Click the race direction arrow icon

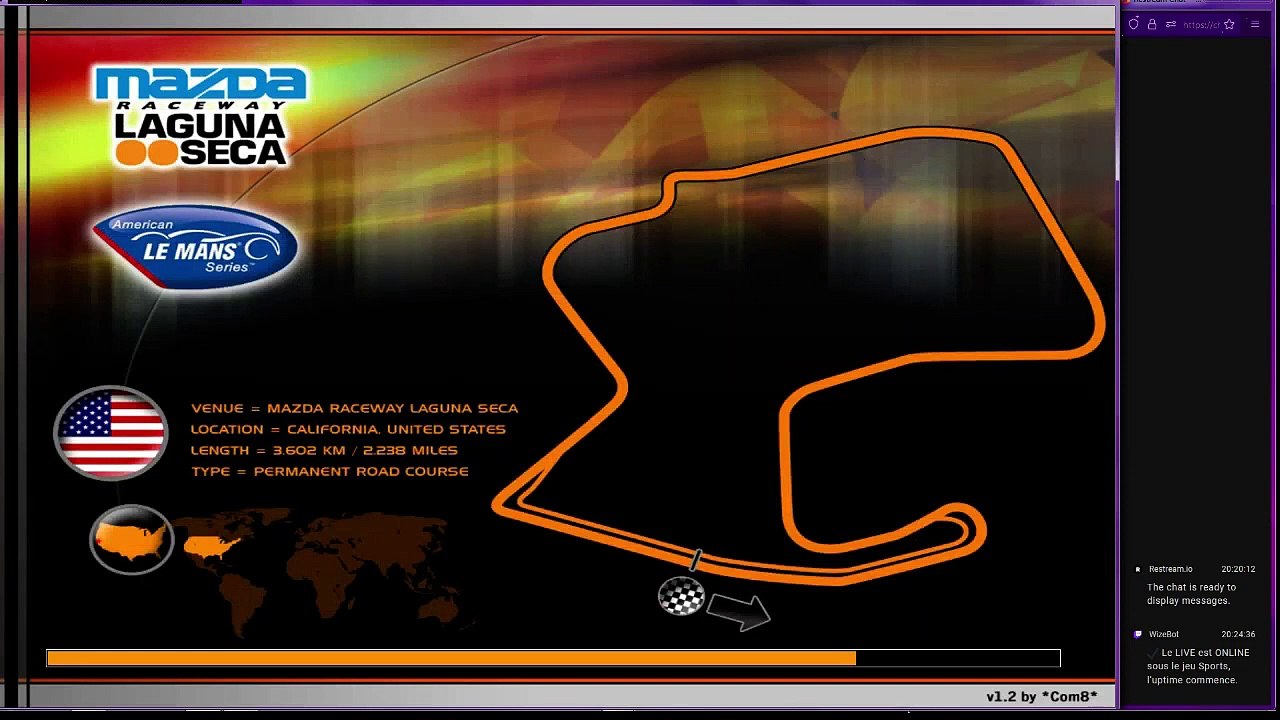pyautogui.click(x=739, y=611)
